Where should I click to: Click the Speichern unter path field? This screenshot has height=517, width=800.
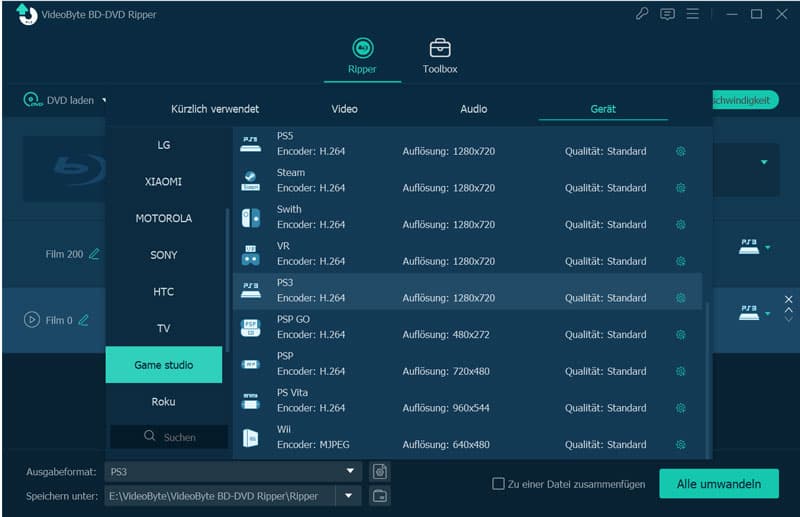pyautogui.click(x=220, y=496)
